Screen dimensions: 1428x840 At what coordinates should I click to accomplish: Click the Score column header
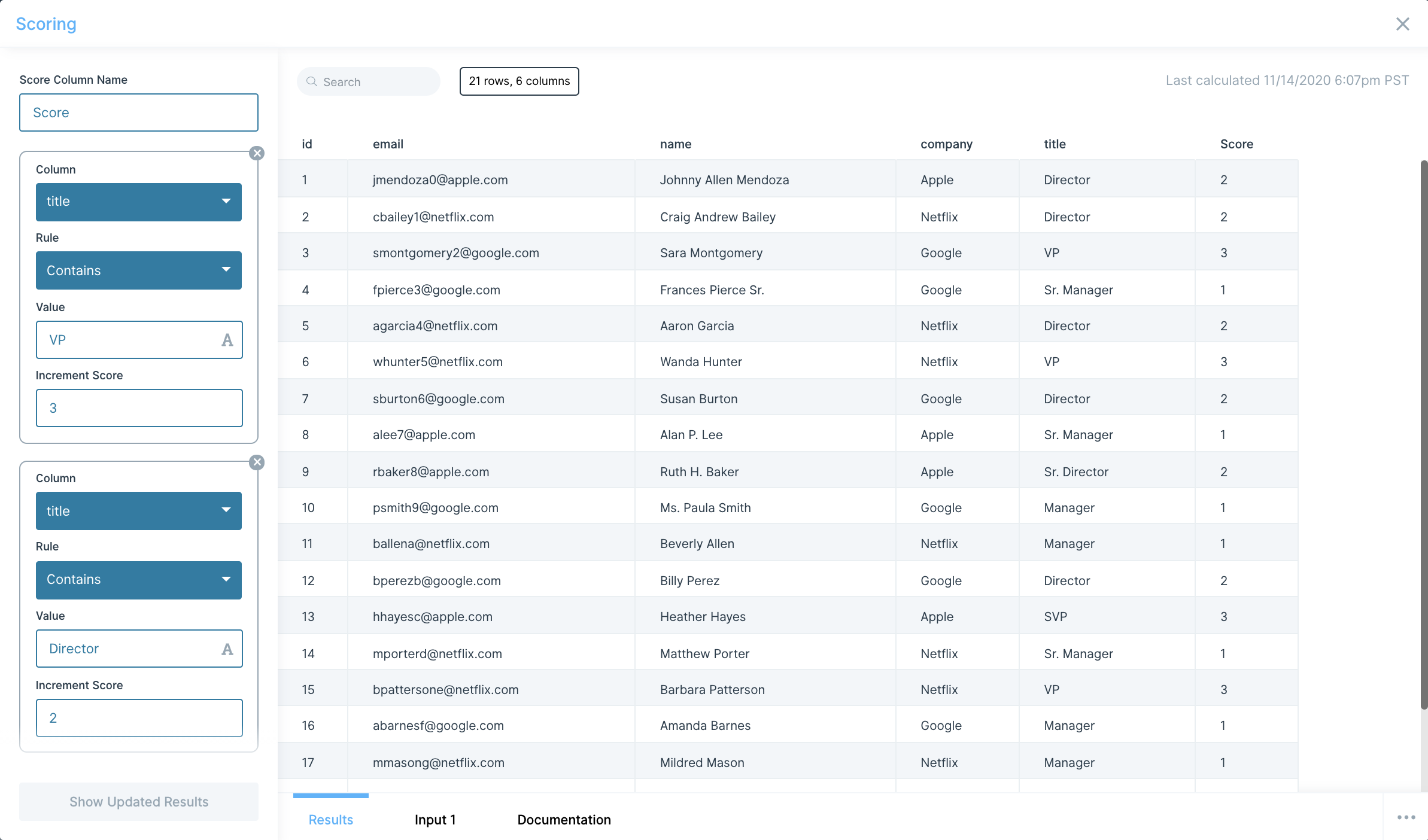[x=1236, y=144]
